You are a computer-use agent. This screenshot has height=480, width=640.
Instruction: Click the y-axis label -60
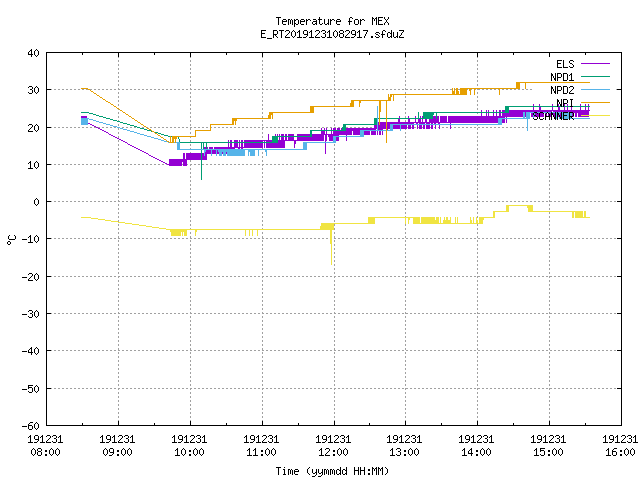coord(31,426)
